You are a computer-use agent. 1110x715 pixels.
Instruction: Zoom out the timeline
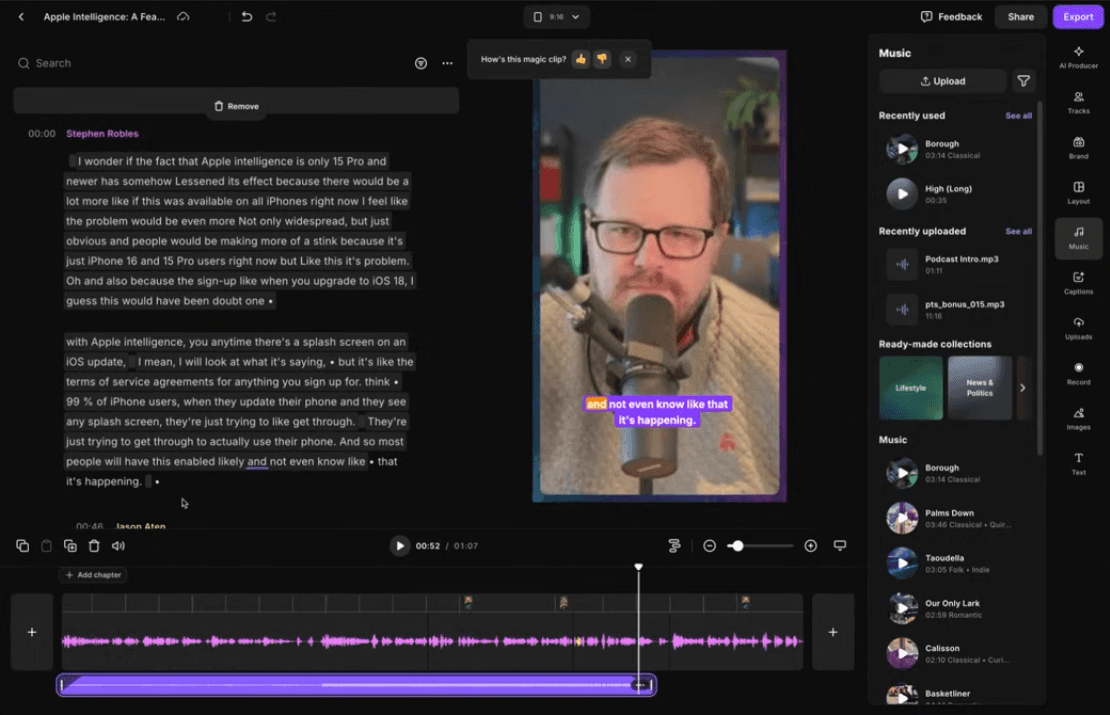pyautogui.click(x=709, y=546)
